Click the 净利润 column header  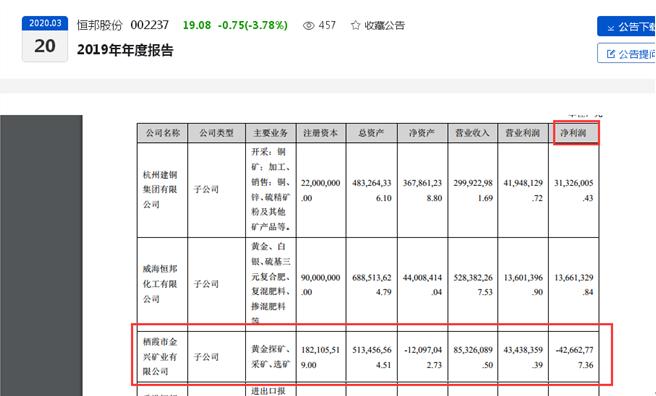coord(574,133)
